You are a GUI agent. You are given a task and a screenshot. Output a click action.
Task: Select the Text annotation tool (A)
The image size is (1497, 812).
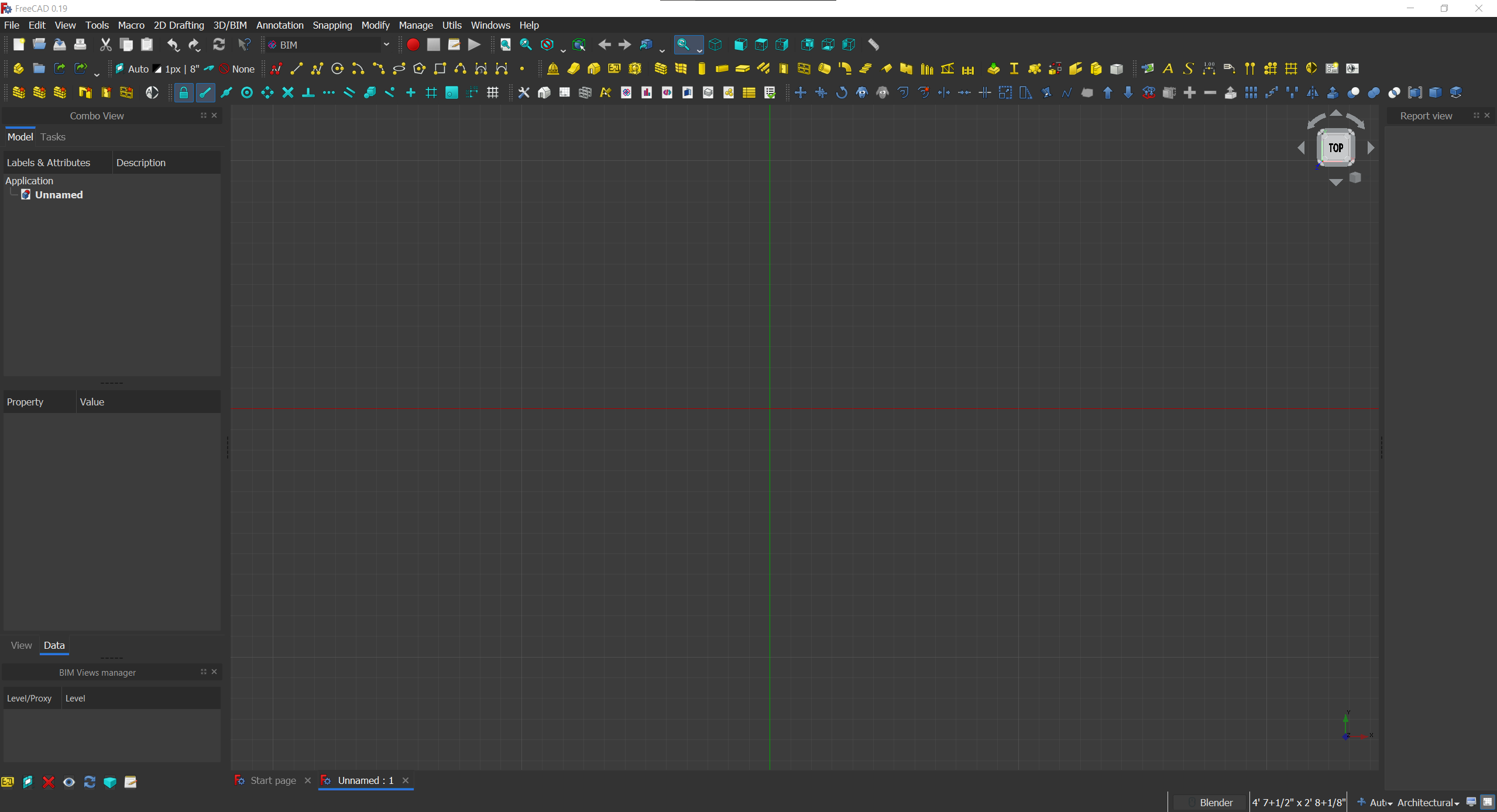tap(1168, 69)
